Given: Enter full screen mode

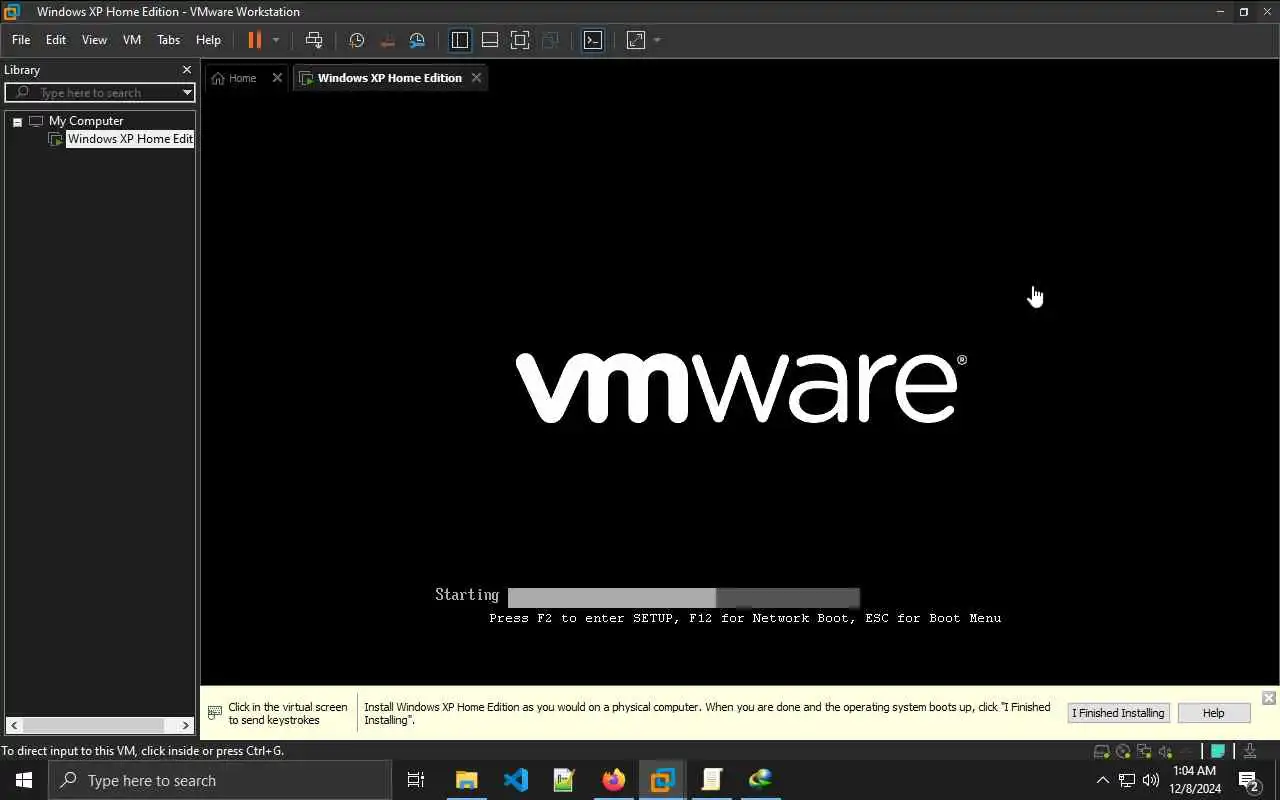Looking at the screenshot, I should click(520, 40).
